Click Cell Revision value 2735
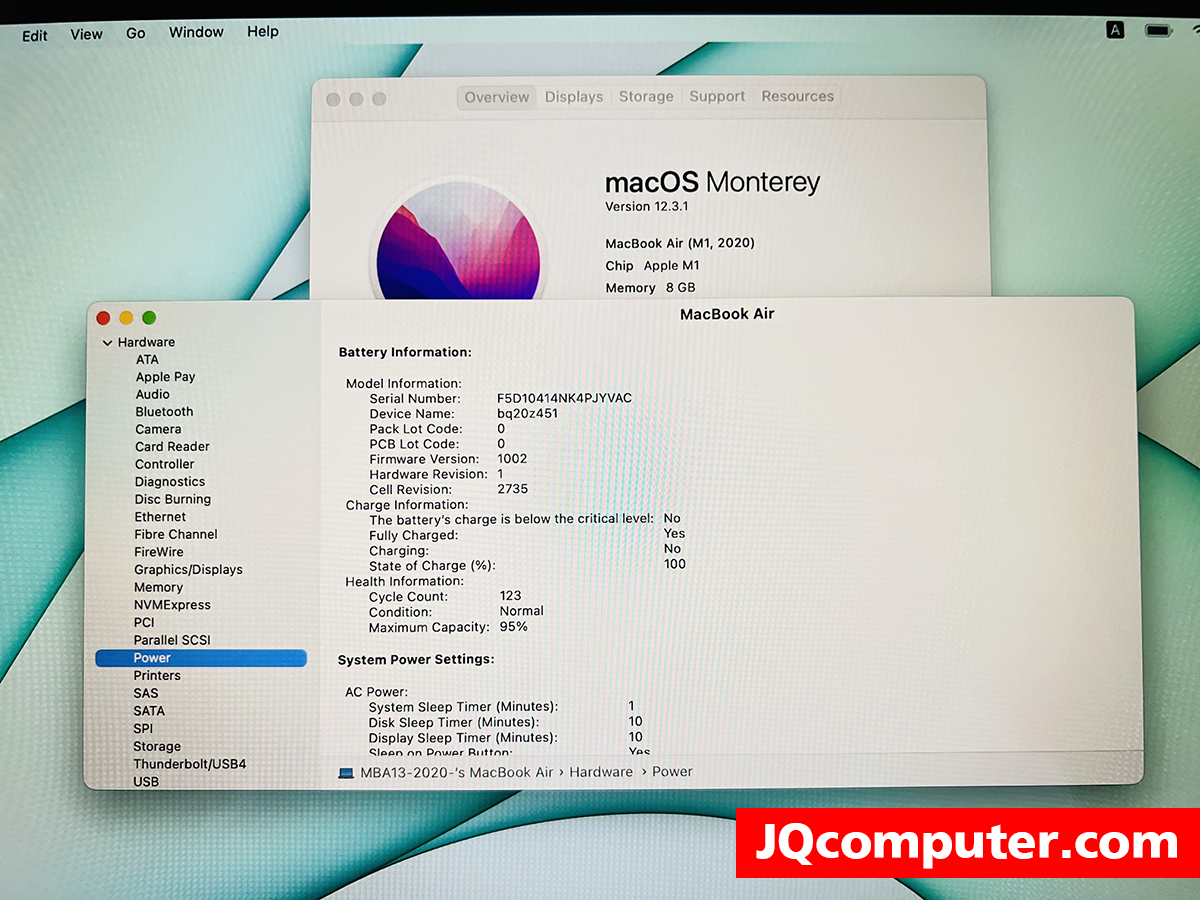This screenshot has height=900, width=1200. coord(512,489)
